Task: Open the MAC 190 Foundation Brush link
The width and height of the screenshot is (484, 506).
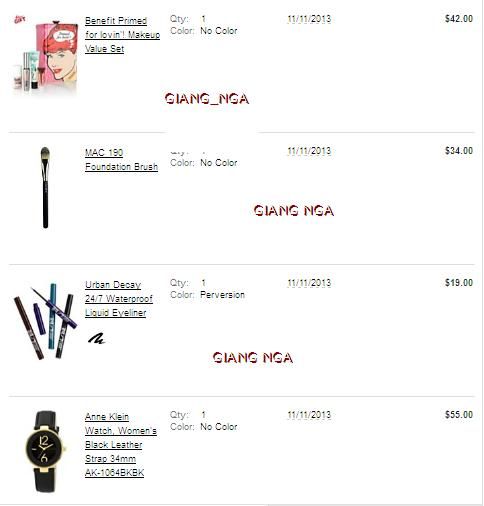Action: (x=121, y=160)
